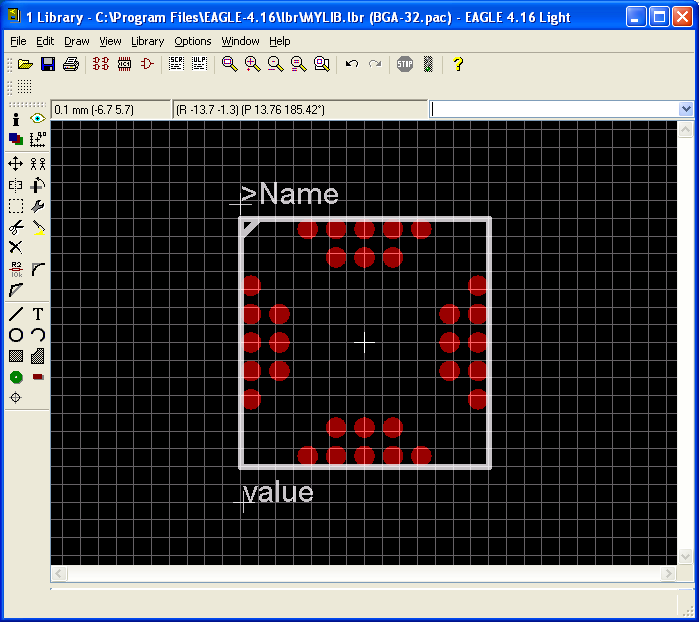Expand the command line history dropdown
The image size is (699, 622).
point(686,109)
